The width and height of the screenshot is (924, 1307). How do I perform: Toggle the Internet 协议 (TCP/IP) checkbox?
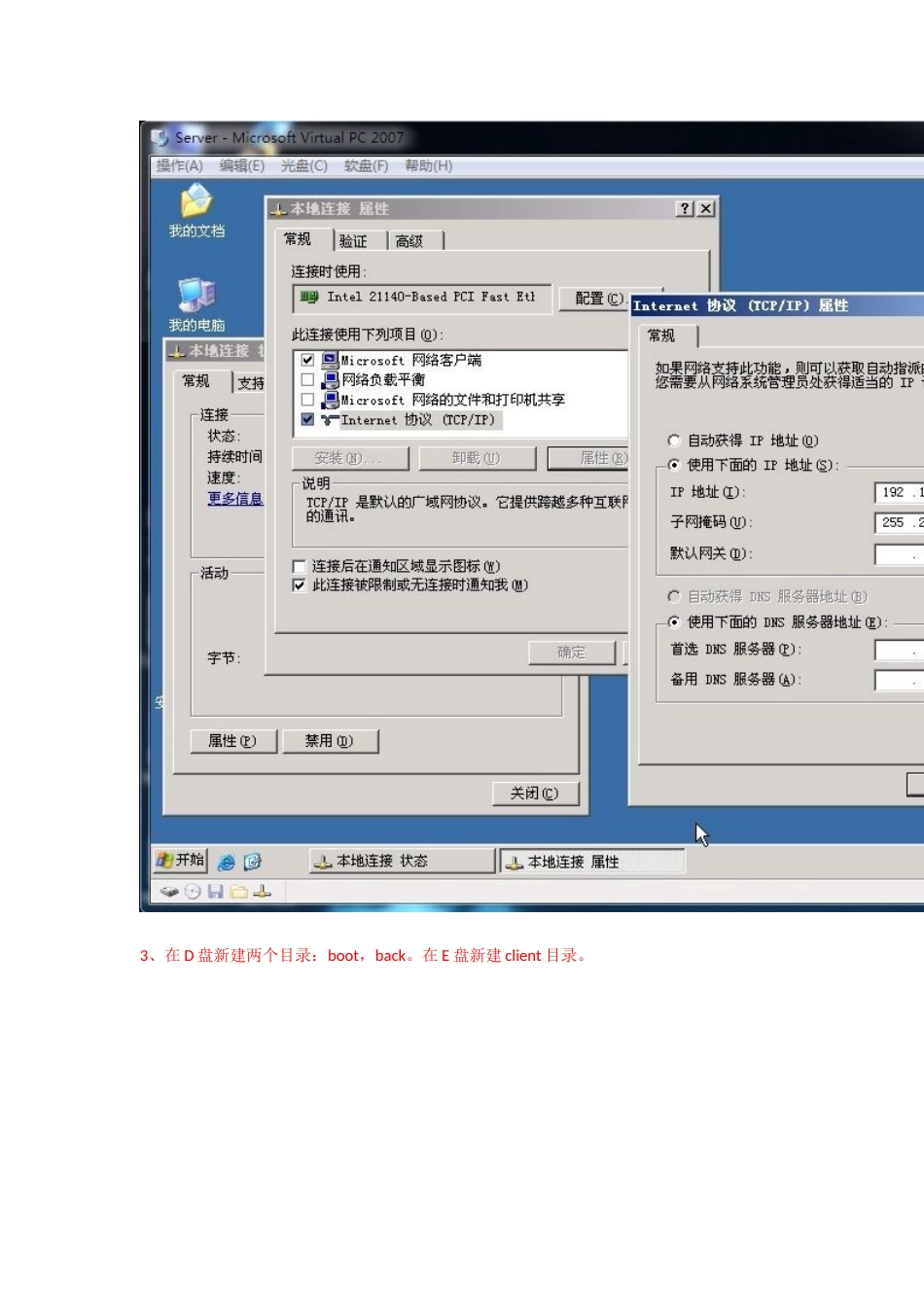pos(307,420)
